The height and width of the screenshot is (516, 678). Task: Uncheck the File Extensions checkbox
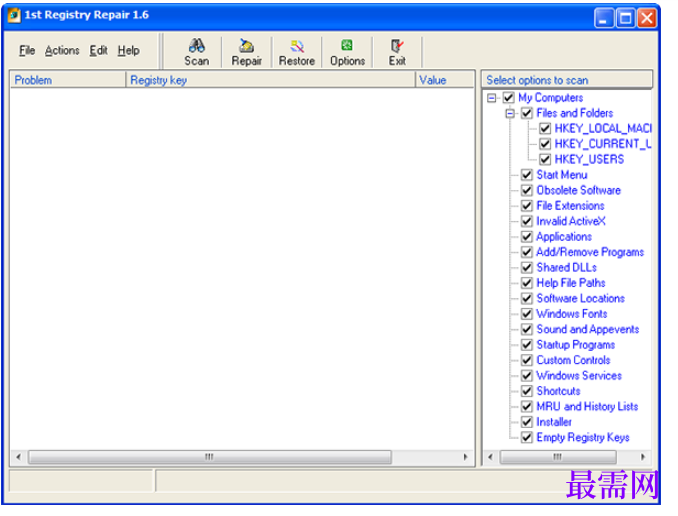click(527, 206)
